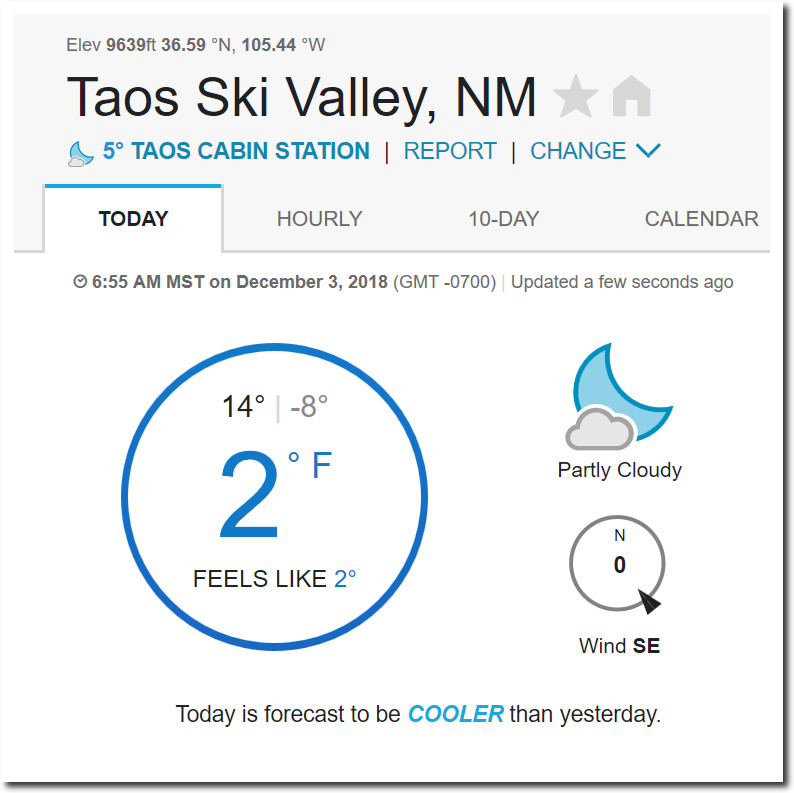
Task: Switch to the HOURLY tab
Action: pyautogui.click(x=320, y=219)
